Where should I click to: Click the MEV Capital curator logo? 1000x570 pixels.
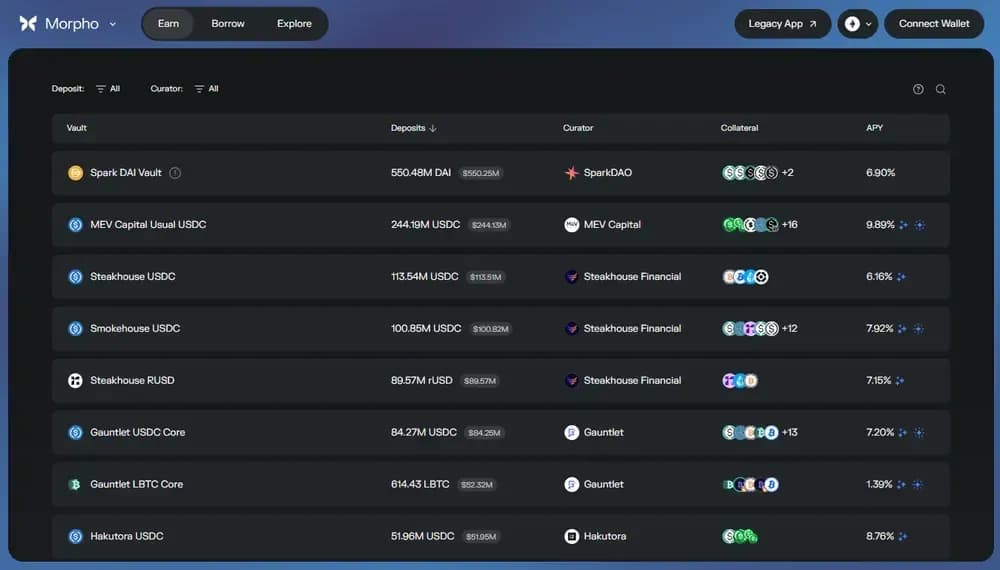[571, 224]
